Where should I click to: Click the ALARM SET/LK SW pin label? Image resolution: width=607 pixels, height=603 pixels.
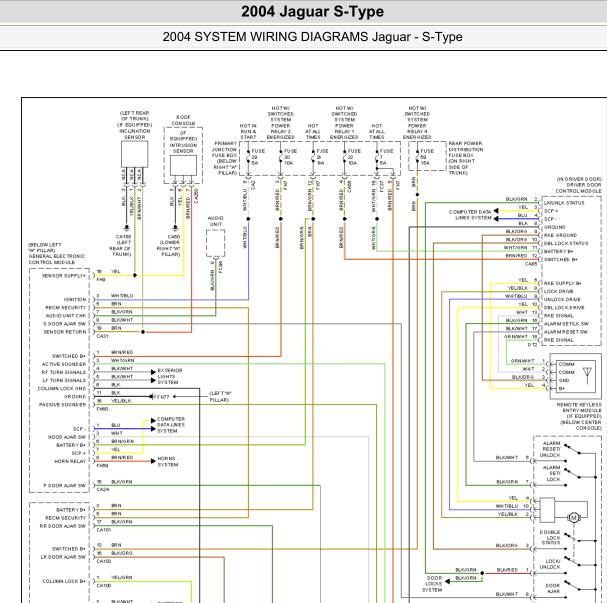pyautogui.click(x=566, y=324)
